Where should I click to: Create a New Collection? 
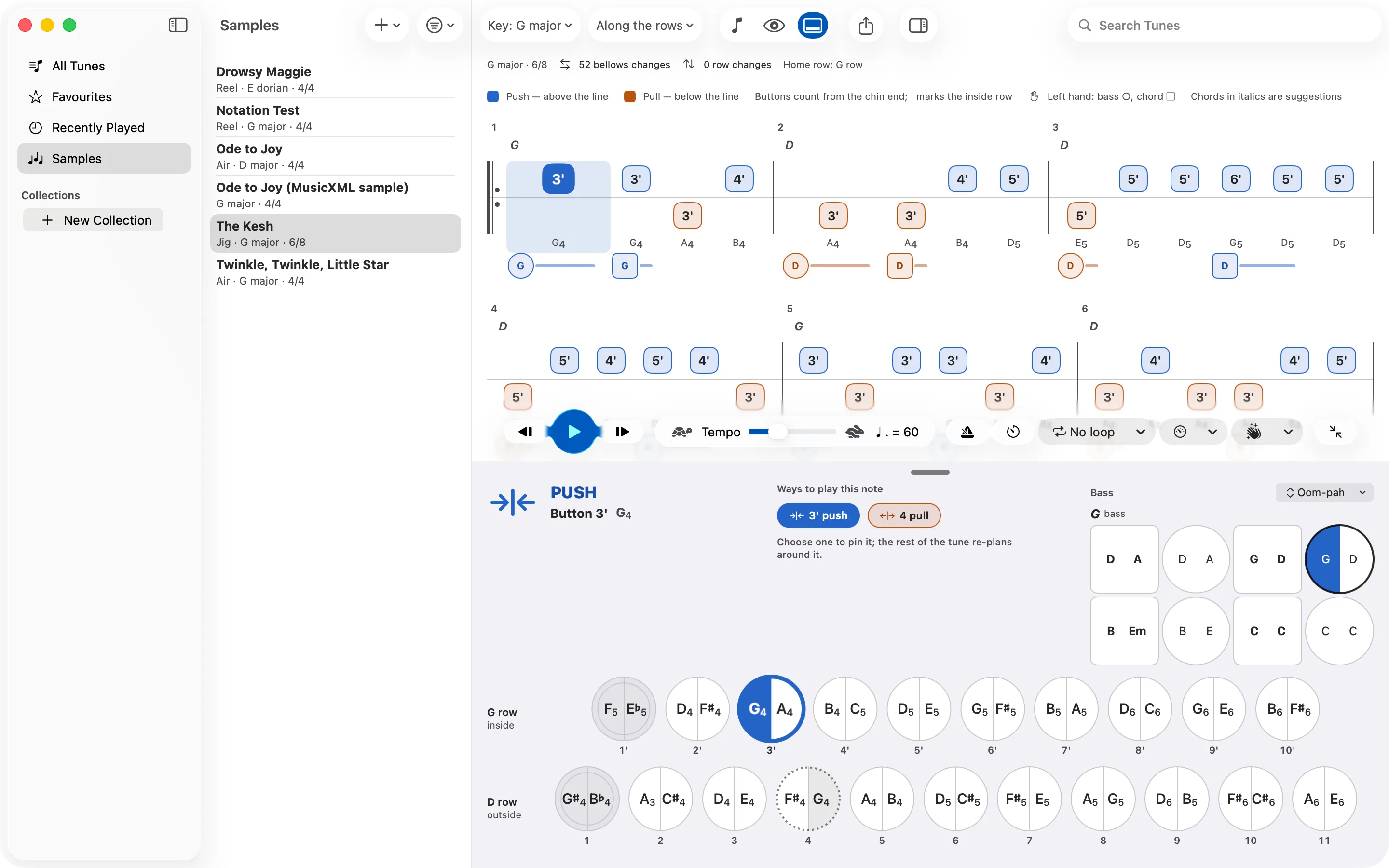[x=94, y=220]
